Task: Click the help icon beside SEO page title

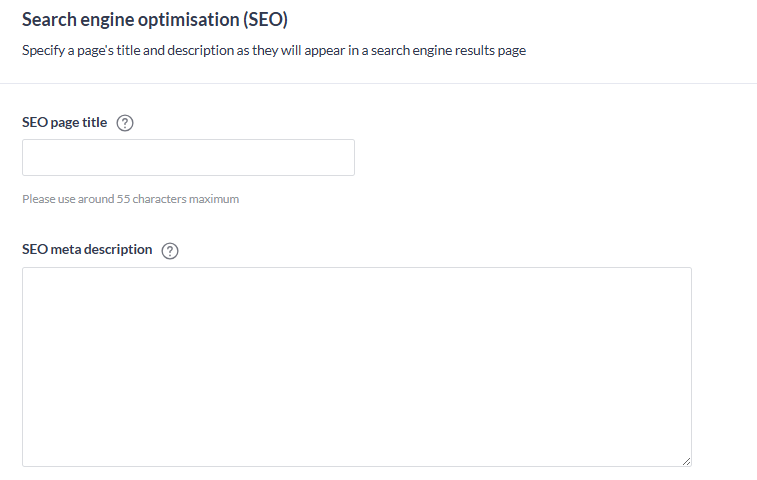Action: click(125, 124)
